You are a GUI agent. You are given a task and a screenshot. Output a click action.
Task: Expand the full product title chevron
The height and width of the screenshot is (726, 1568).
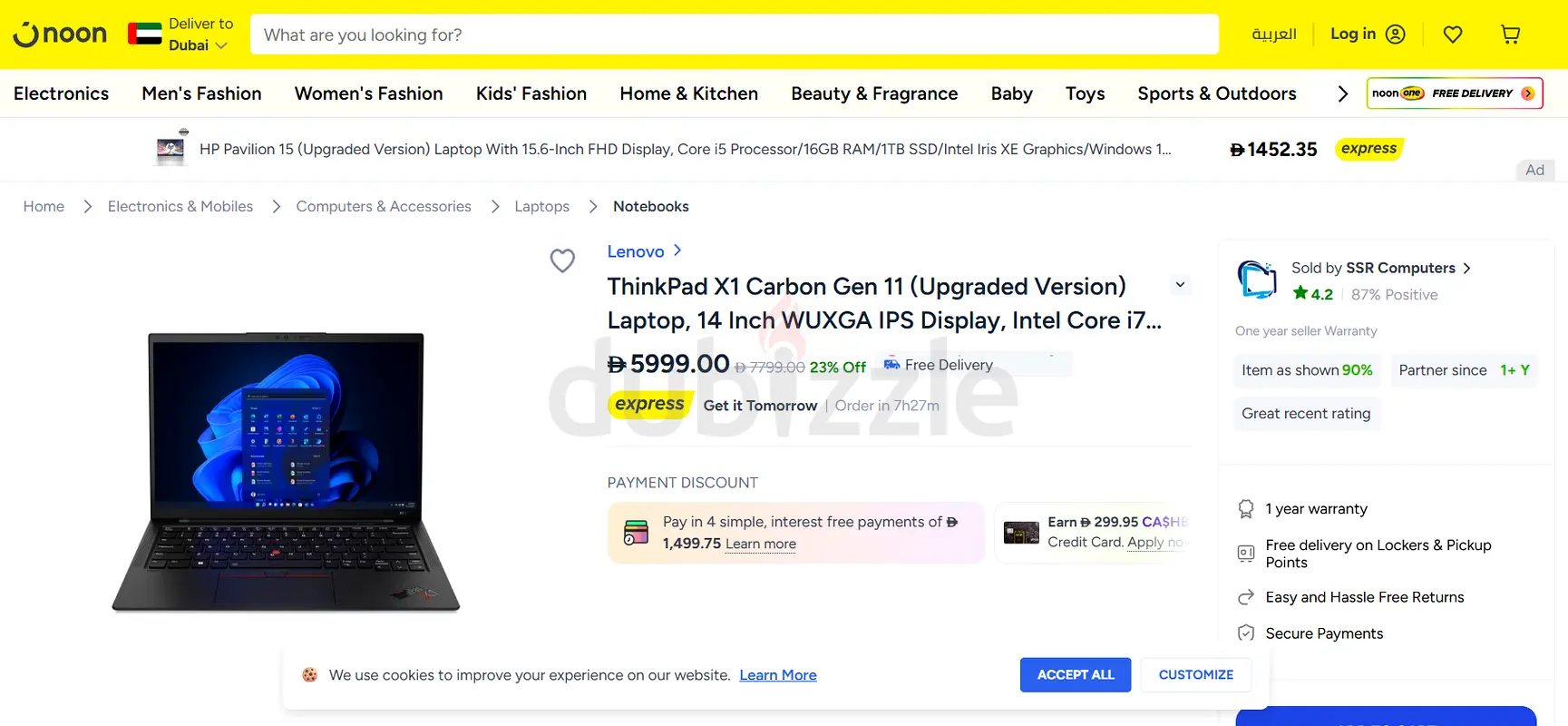[1180, 285]
